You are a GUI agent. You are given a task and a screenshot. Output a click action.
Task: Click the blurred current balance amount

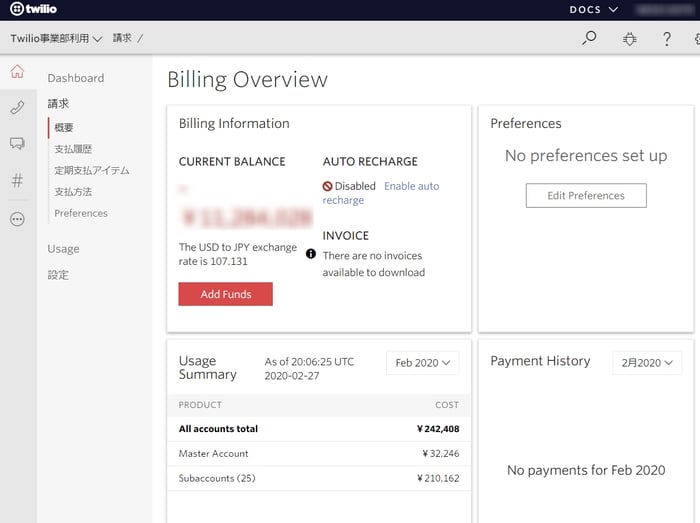[246, 217]
